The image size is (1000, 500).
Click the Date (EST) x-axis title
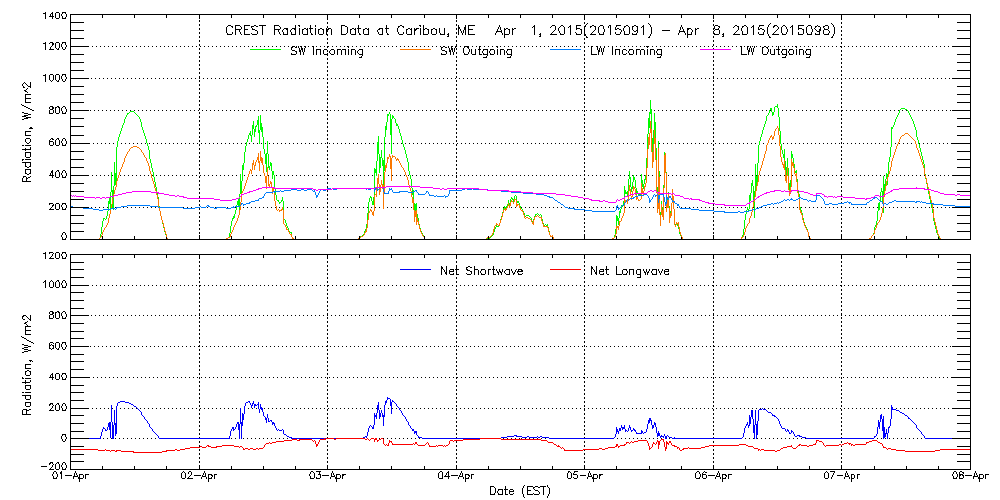[x=521, y=491]
